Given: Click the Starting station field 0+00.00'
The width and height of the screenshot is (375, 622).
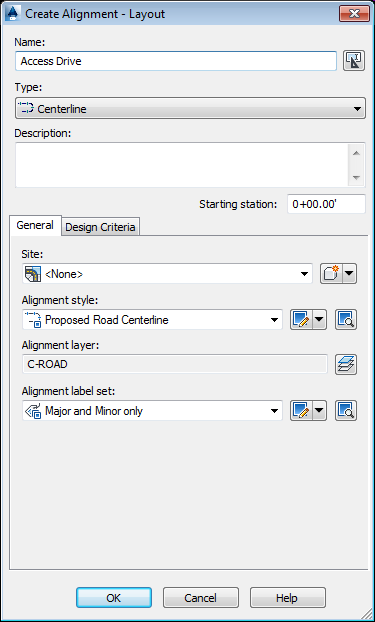Looking at the screenshot, I should tap(326, 204).
